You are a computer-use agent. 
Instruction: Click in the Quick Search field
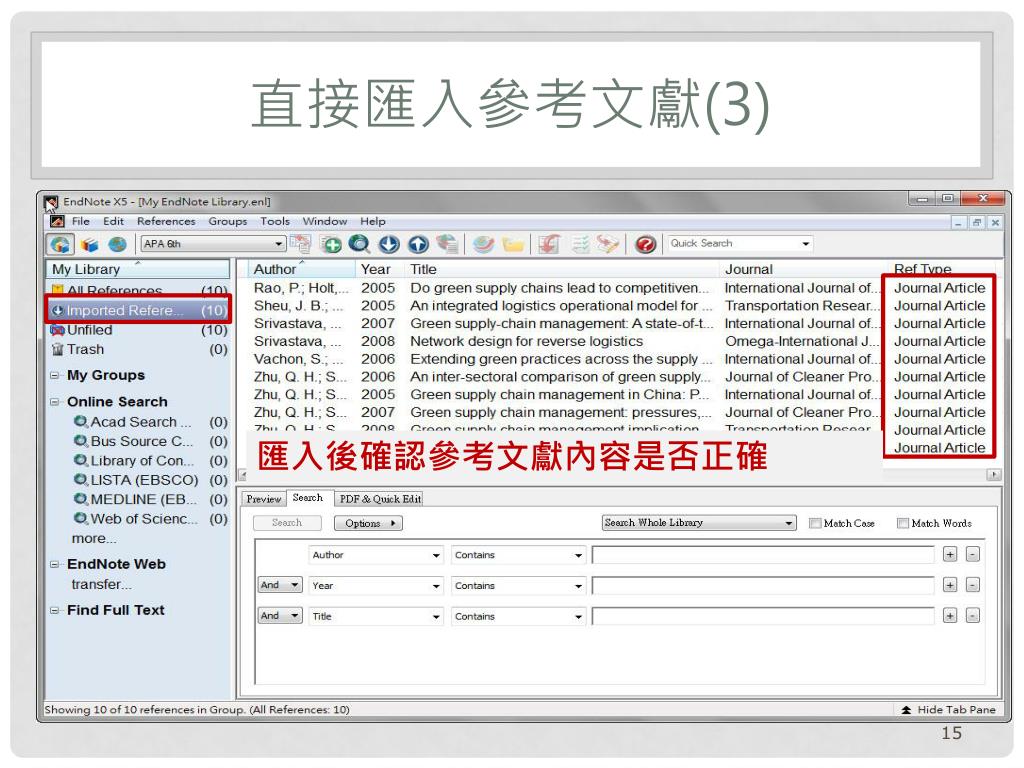(732, 244)
